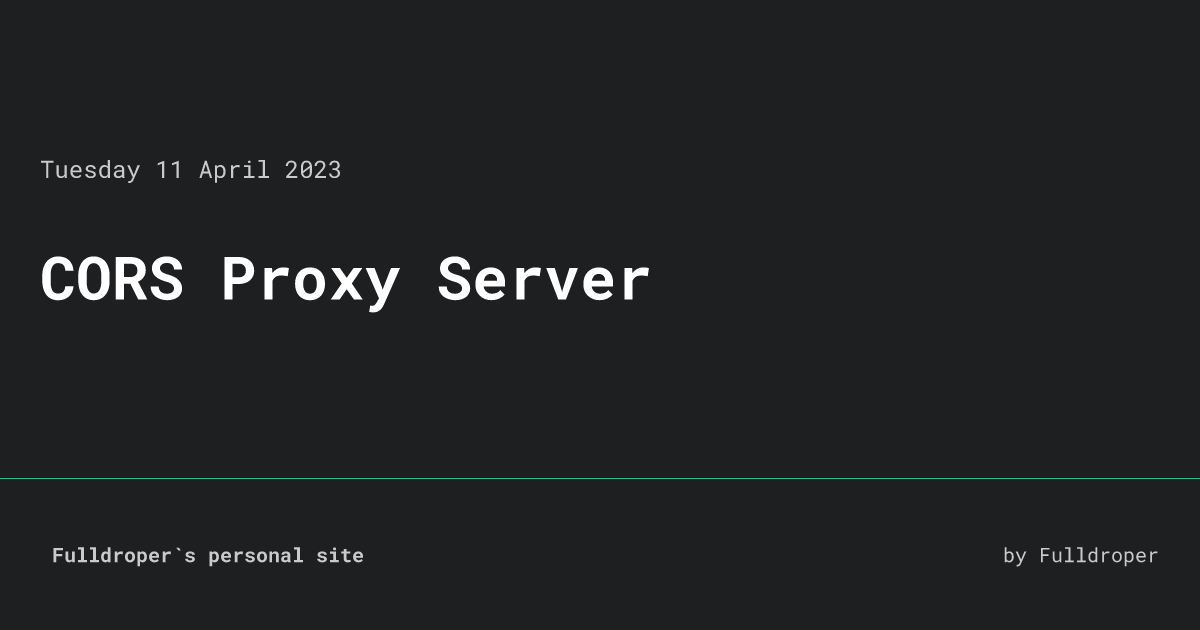Click the capital "A" in "April"

tap(206, 170)
